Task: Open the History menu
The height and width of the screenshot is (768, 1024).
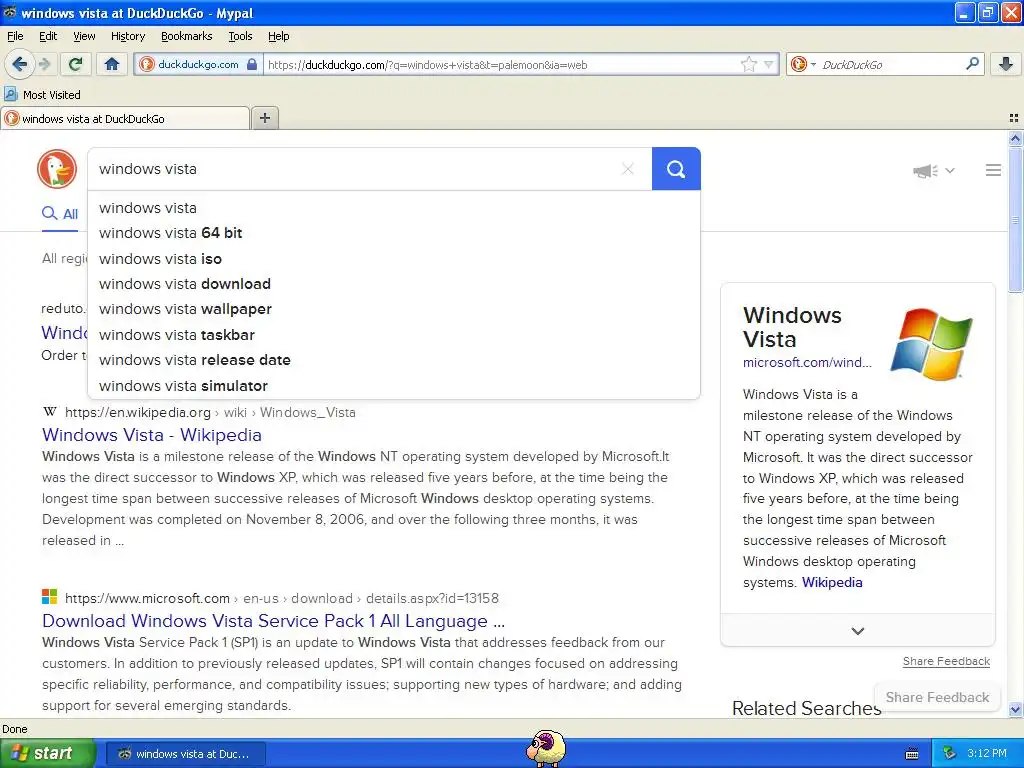Action: pyautogui.click(x=127, y=36)
